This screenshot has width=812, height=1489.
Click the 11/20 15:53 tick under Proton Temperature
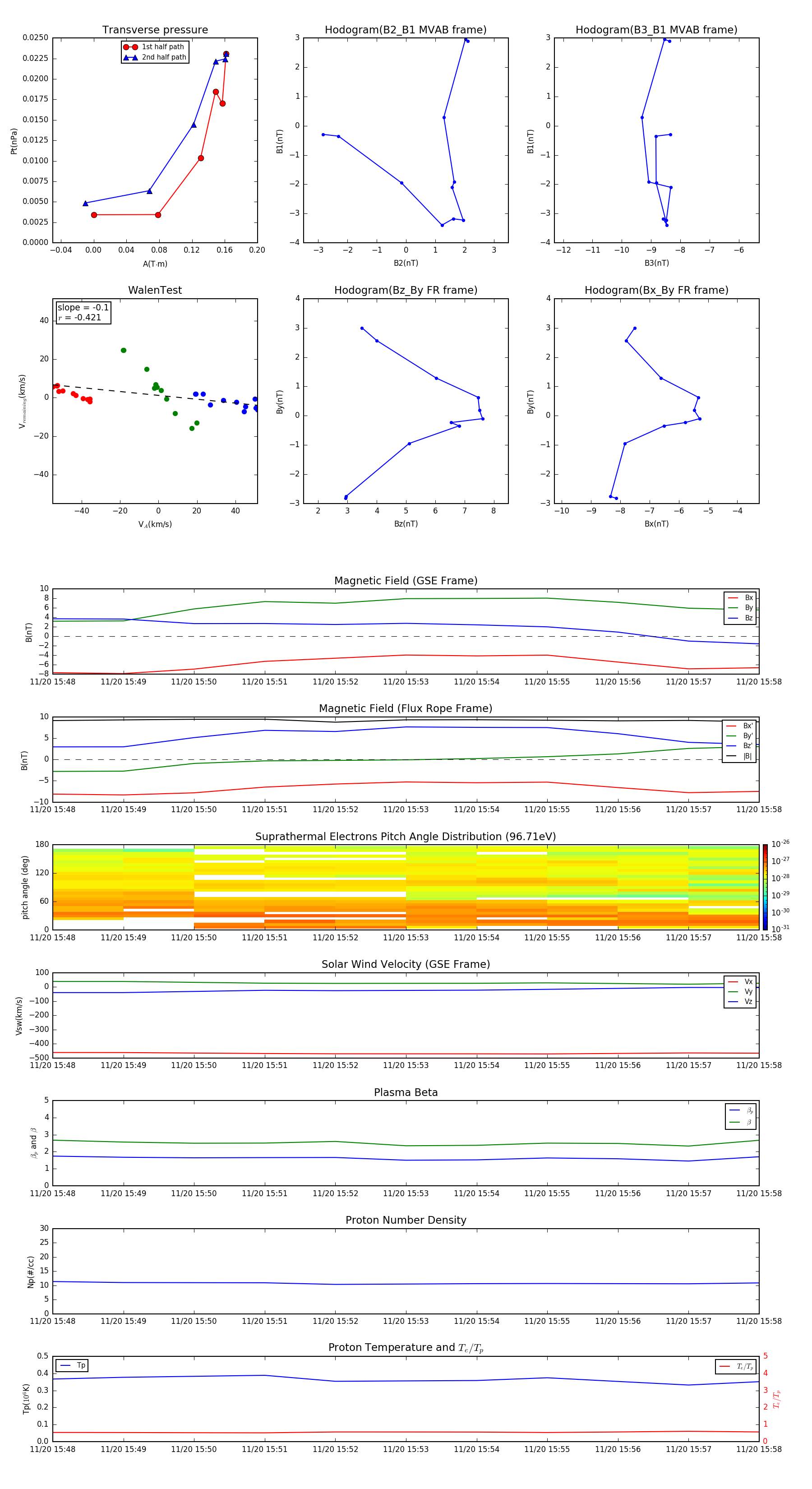[x=406, y=1449]
